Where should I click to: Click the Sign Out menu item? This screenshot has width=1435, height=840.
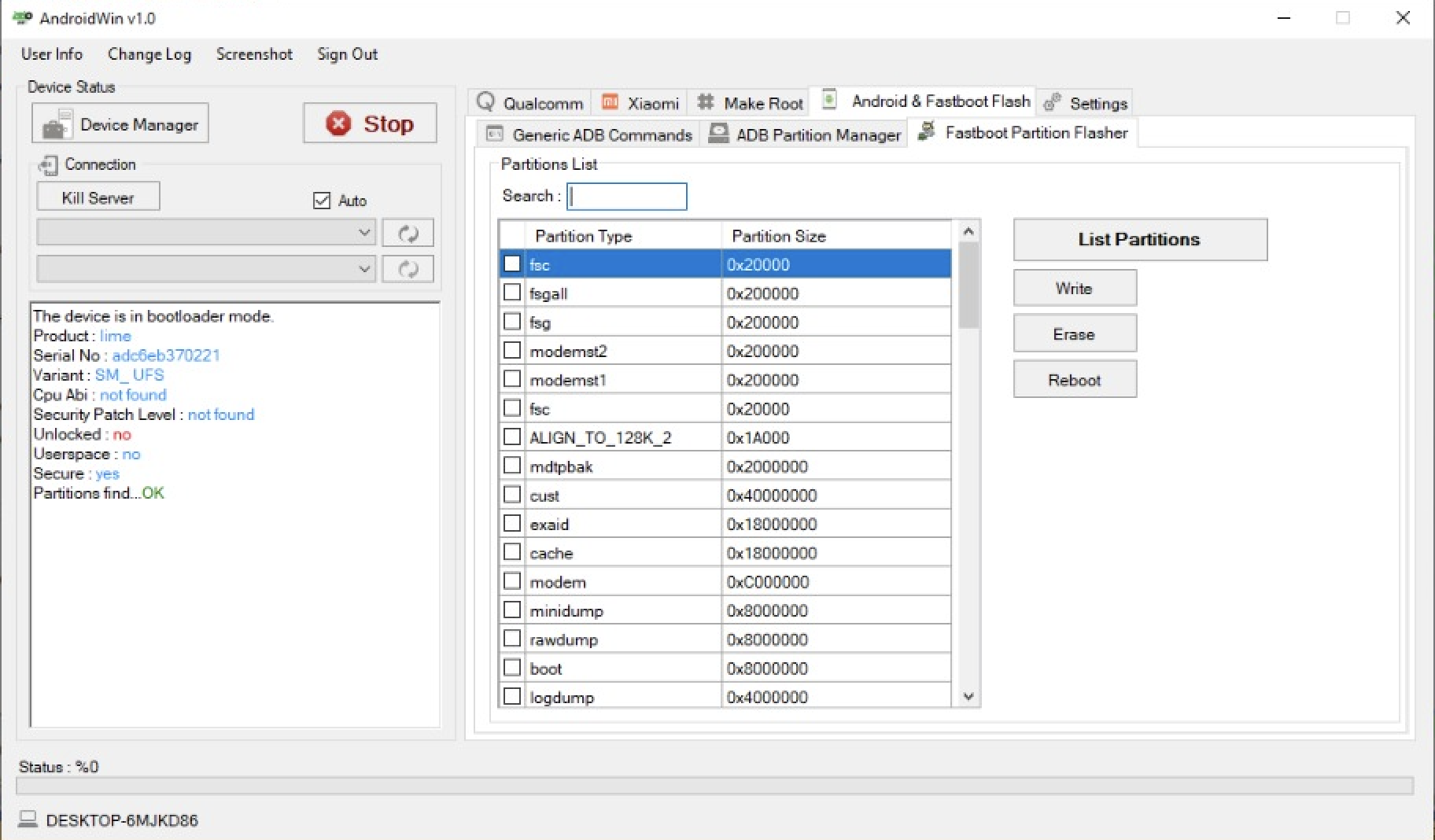pyautogui.click(x=347, y=54)
